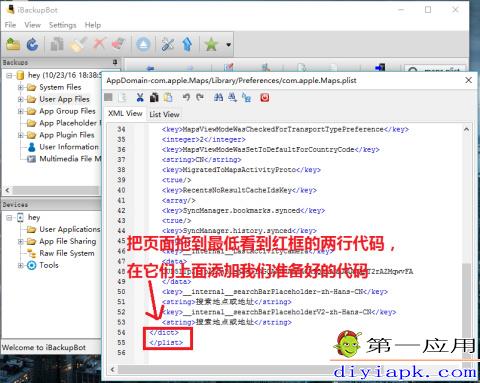Expand the App File Sharing node
This screenshot has width=480, height=383.
tap(21, 241)
